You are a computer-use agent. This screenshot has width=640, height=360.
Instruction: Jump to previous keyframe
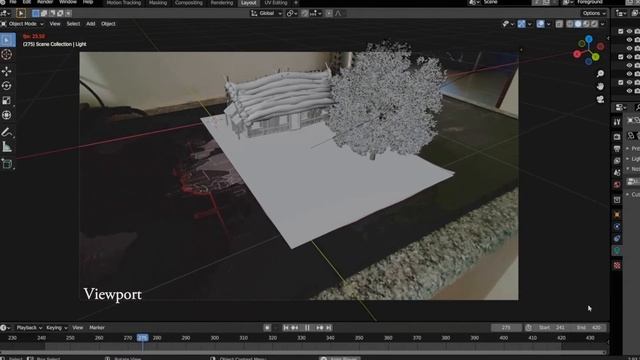(x=295, y=328)
